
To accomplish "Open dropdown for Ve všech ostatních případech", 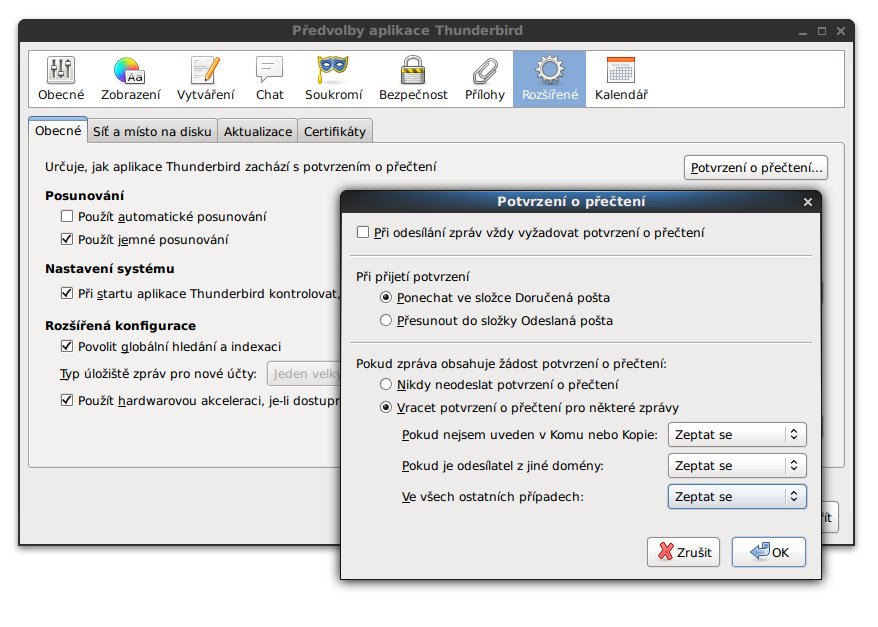I will point(737,496).
